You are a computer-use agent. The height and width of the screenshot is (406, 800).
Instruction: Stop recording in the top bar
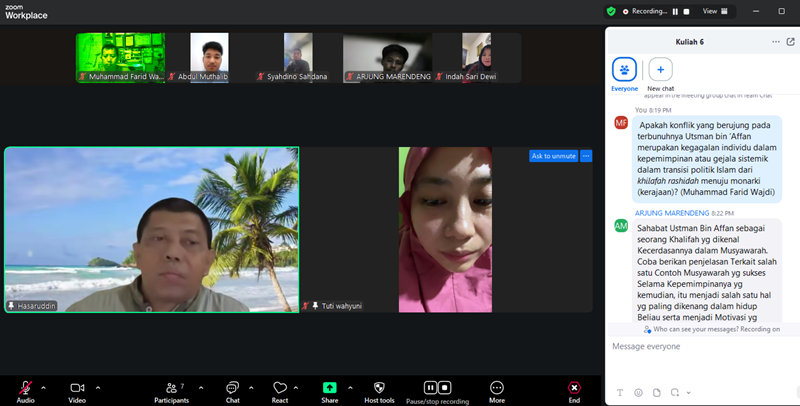686,11
